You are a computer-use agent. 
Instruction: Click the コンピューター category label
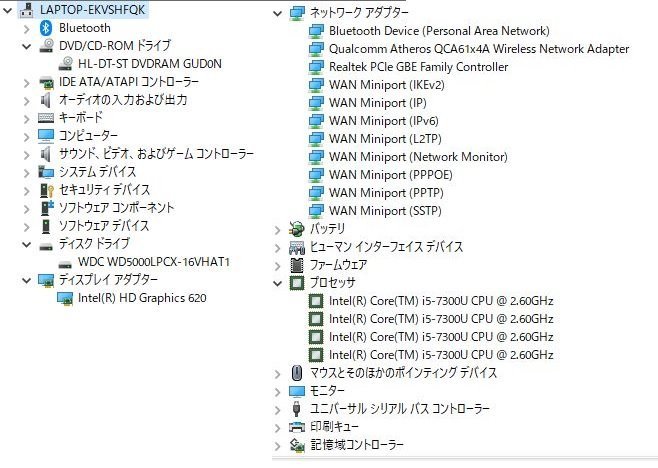(88, 136)
